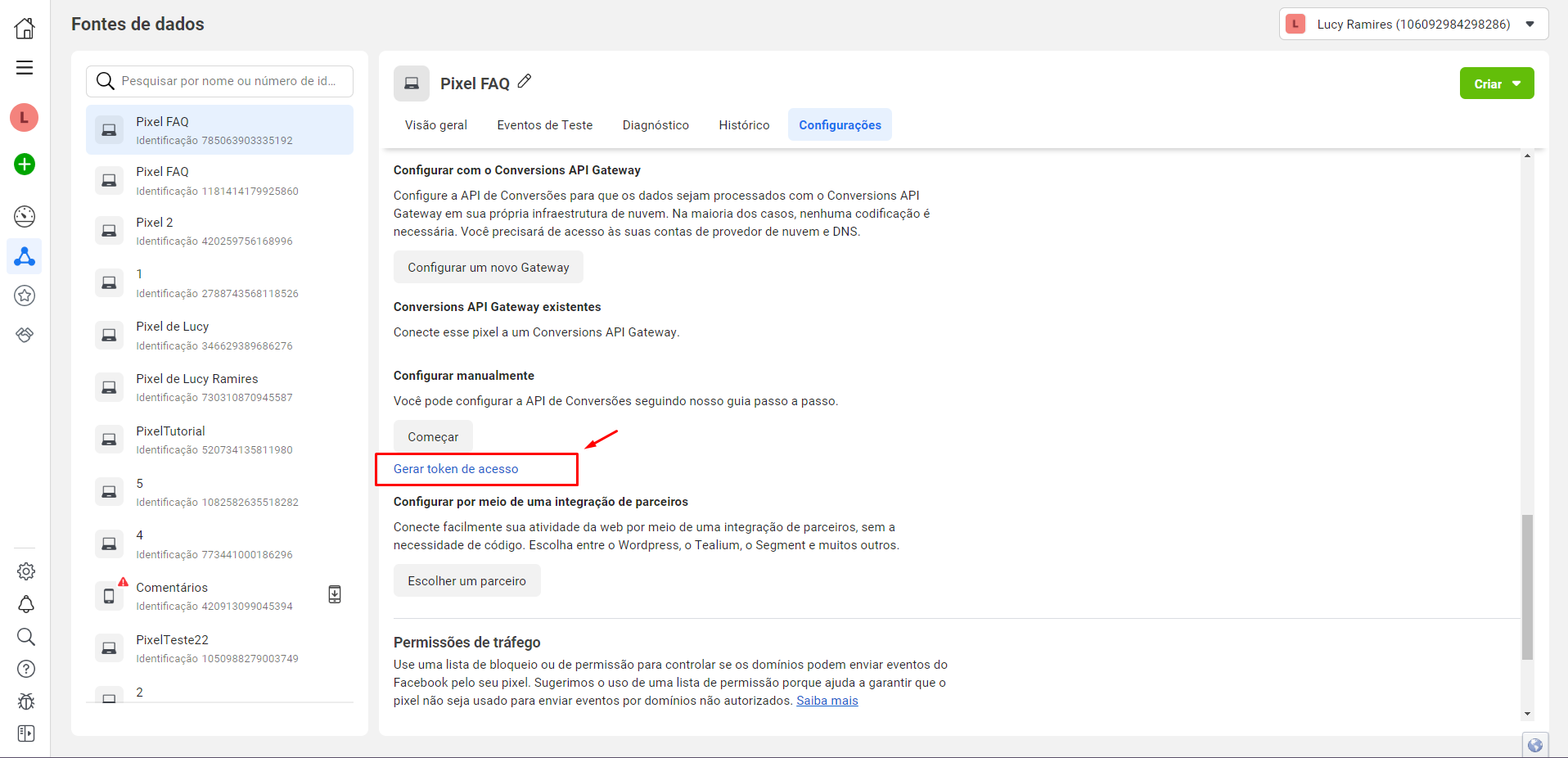Click the bug report icon
The image size is (1568, 758).
click(26, 702)
